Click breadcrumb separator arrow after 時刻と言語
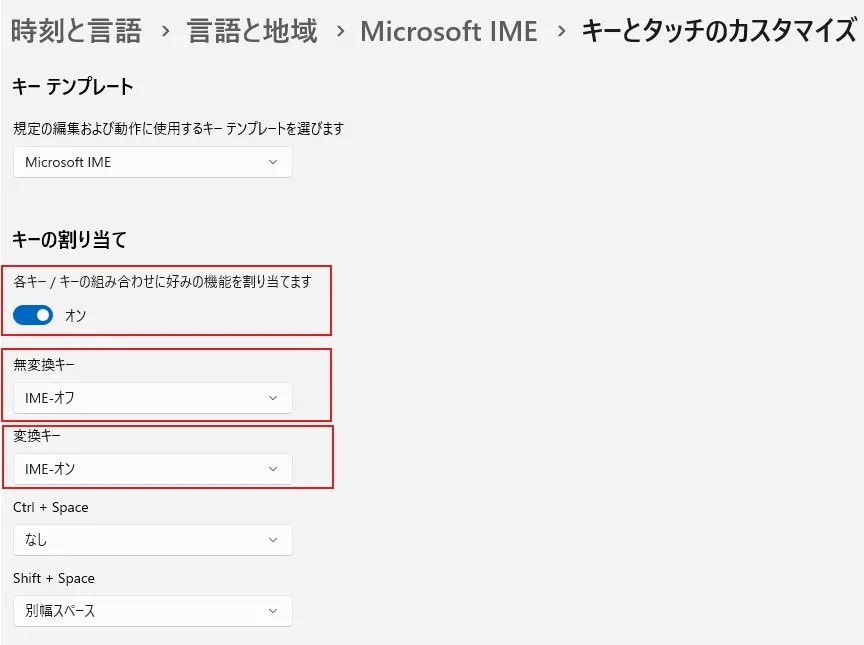864x645 pixels. point(165,32)
